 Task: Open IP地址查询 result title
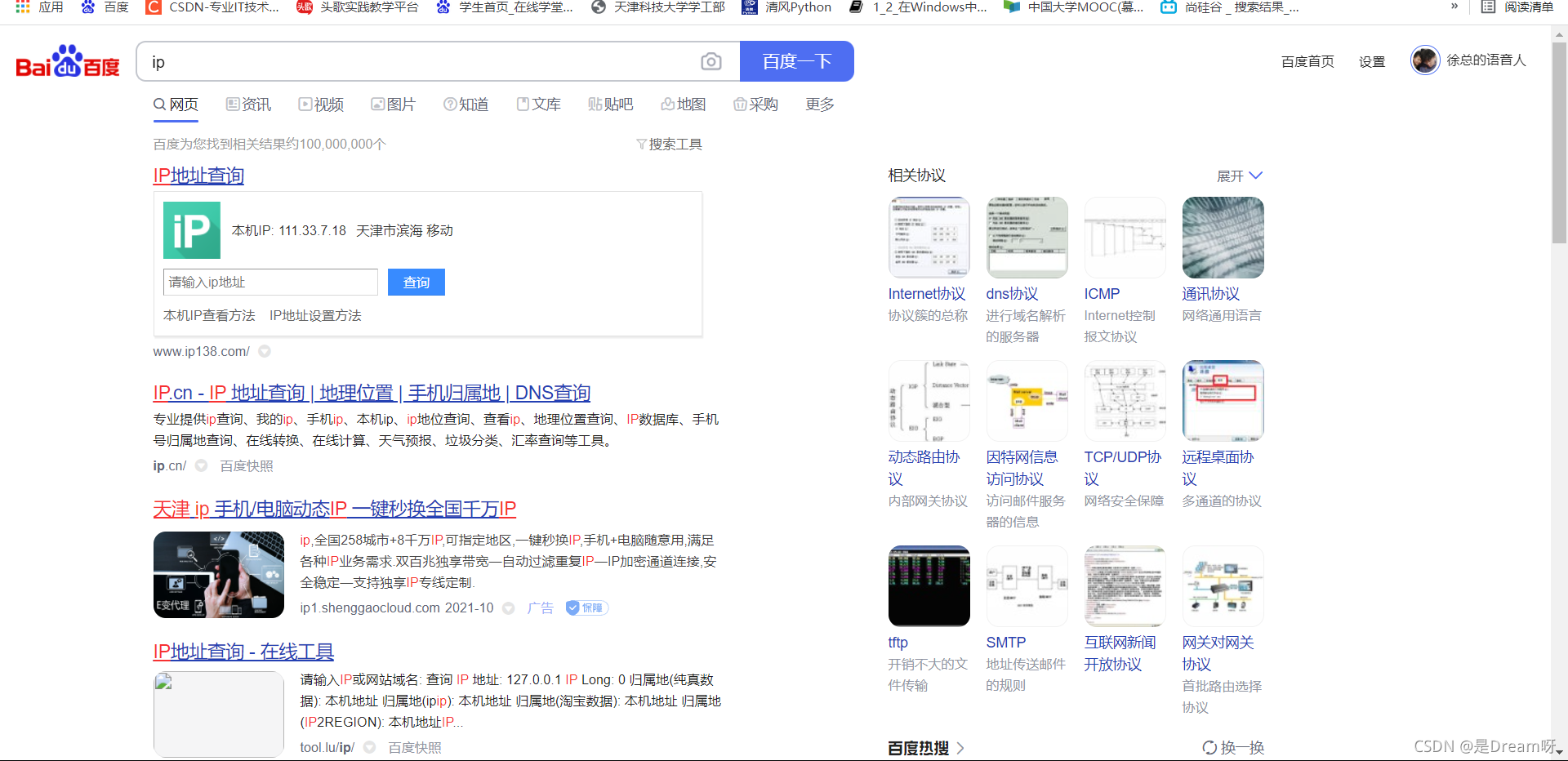tap(198, 176)
